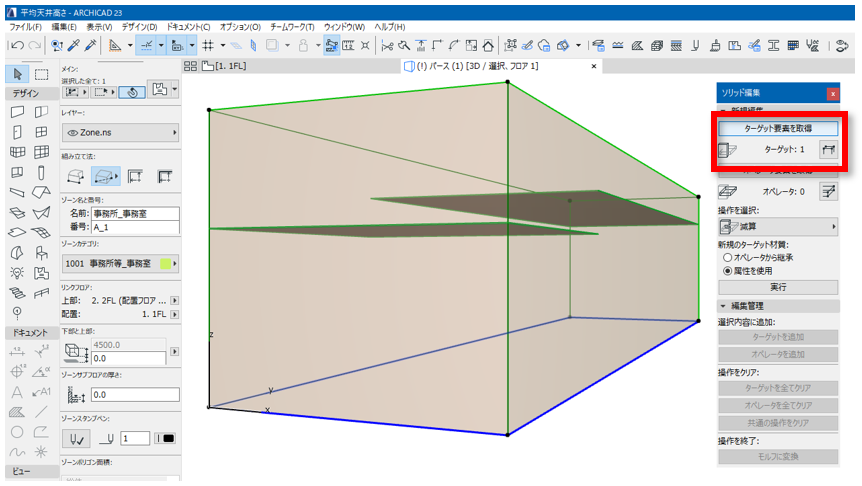
Task: Select '属性を使用' radio option
Action: click(x=727, y=271)
